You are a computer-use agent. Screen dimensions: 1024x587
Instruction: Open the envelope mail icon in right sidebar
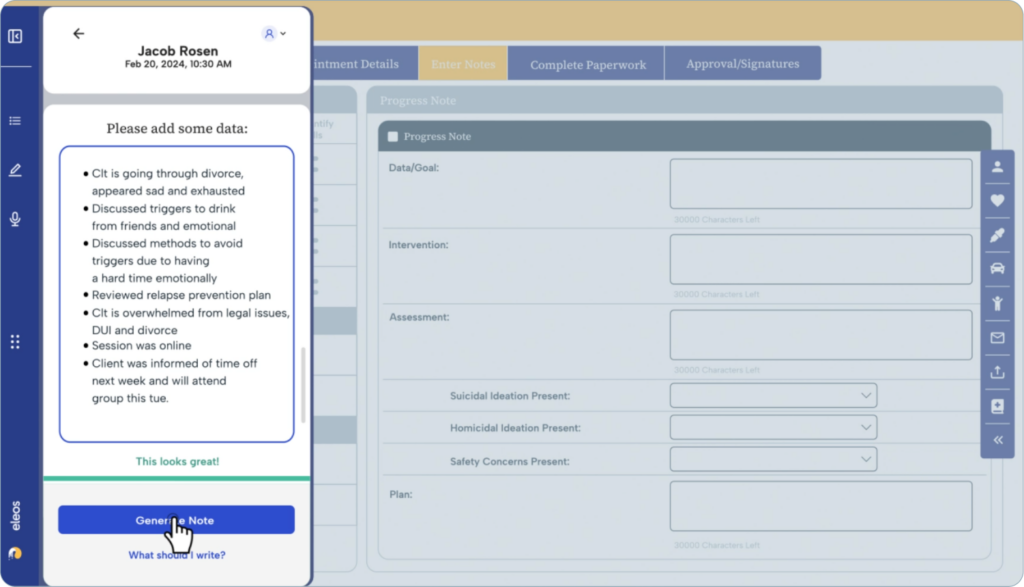click(997, 338)
